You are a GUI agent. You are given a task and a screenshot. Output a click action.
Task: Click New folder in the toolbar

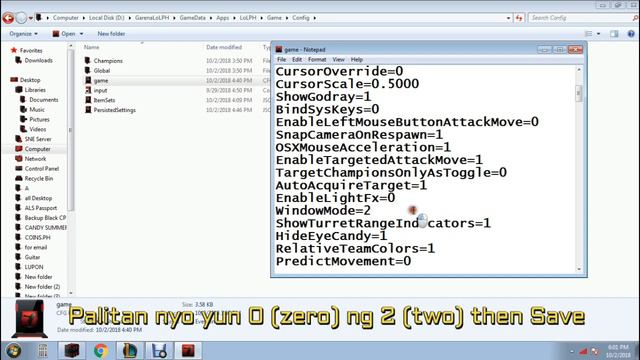pos(111,34)
